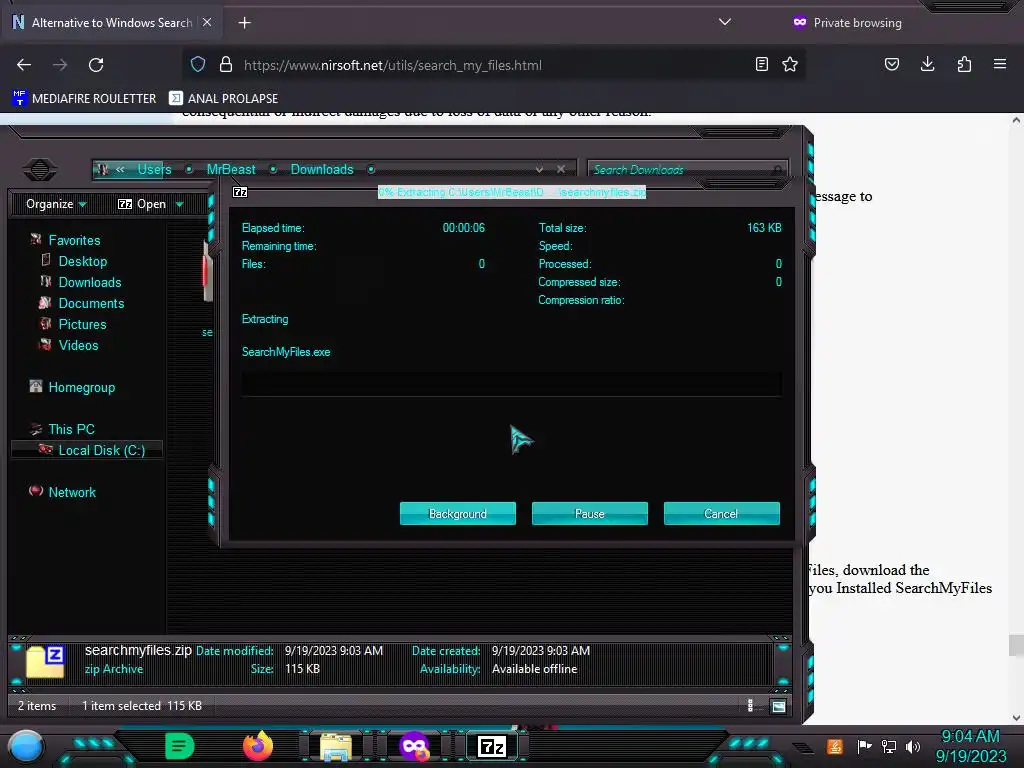Go back in Firefox
1024x768 pixels.
[24, 65]
